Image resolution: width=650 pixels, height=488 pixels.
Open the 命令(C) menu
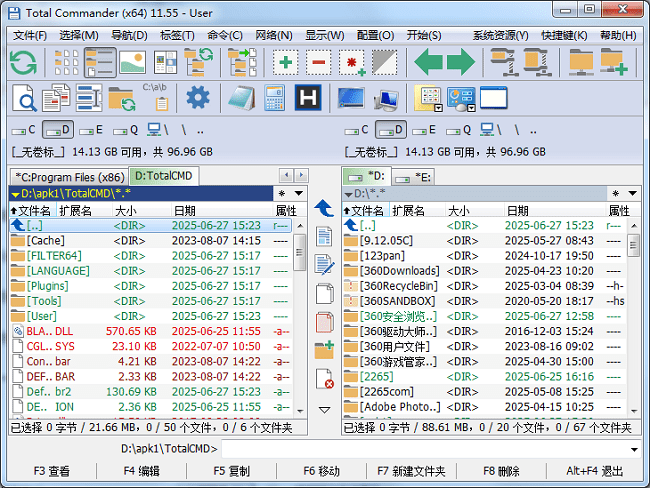point(225,35)
